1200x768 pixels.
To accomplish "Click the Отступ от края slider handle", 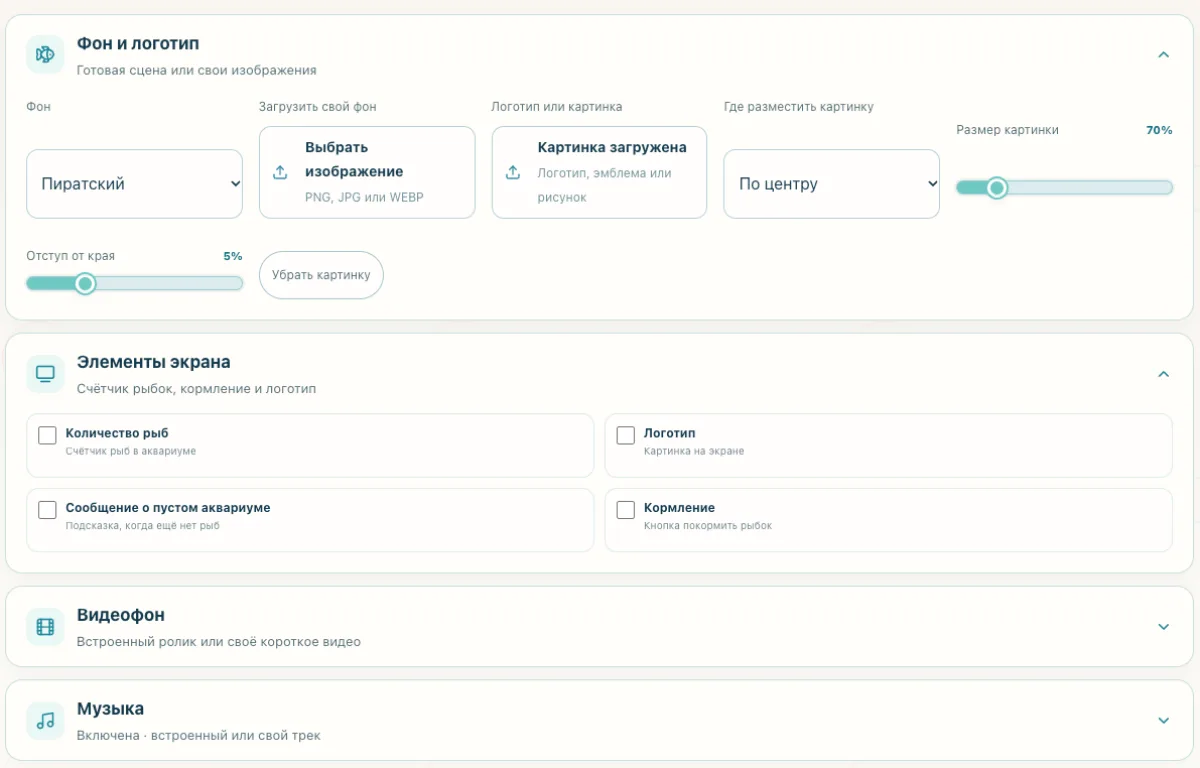I will (85, 284).
